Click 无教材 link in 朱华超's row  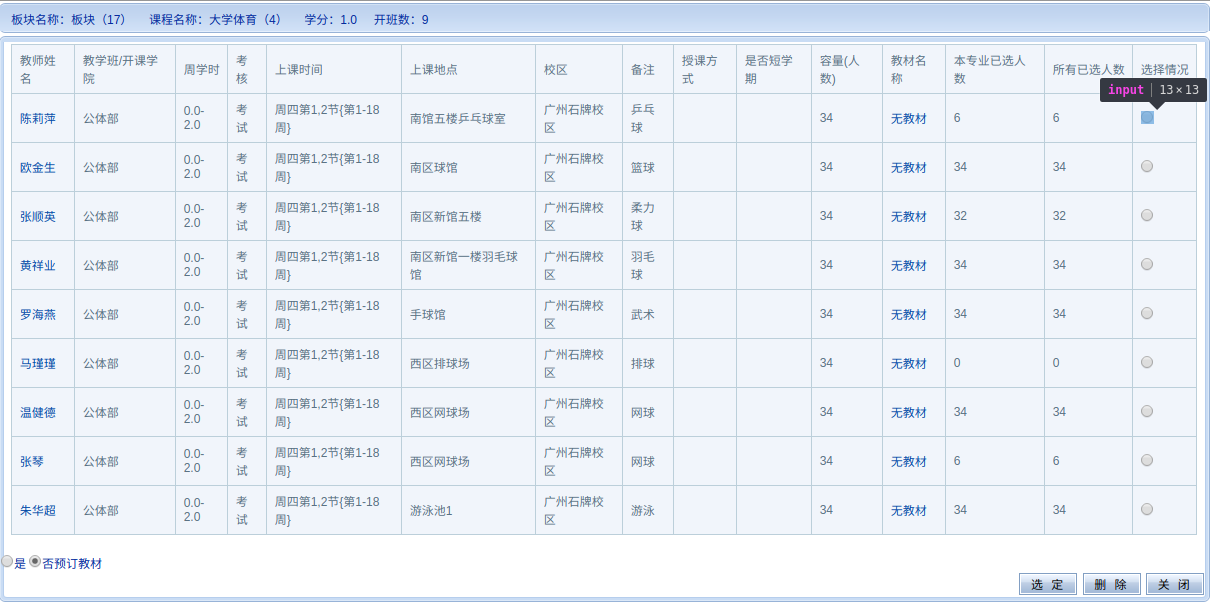[909, 510]
